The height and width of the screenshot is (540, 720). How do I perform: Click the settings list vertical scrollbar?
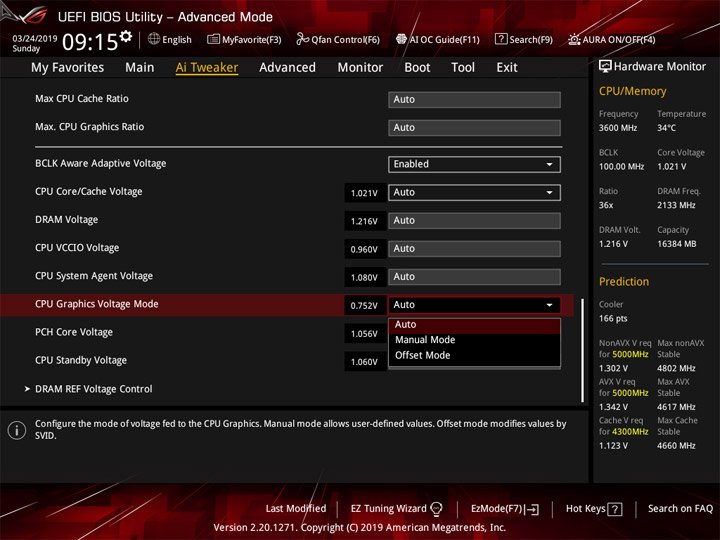point(582,350)
